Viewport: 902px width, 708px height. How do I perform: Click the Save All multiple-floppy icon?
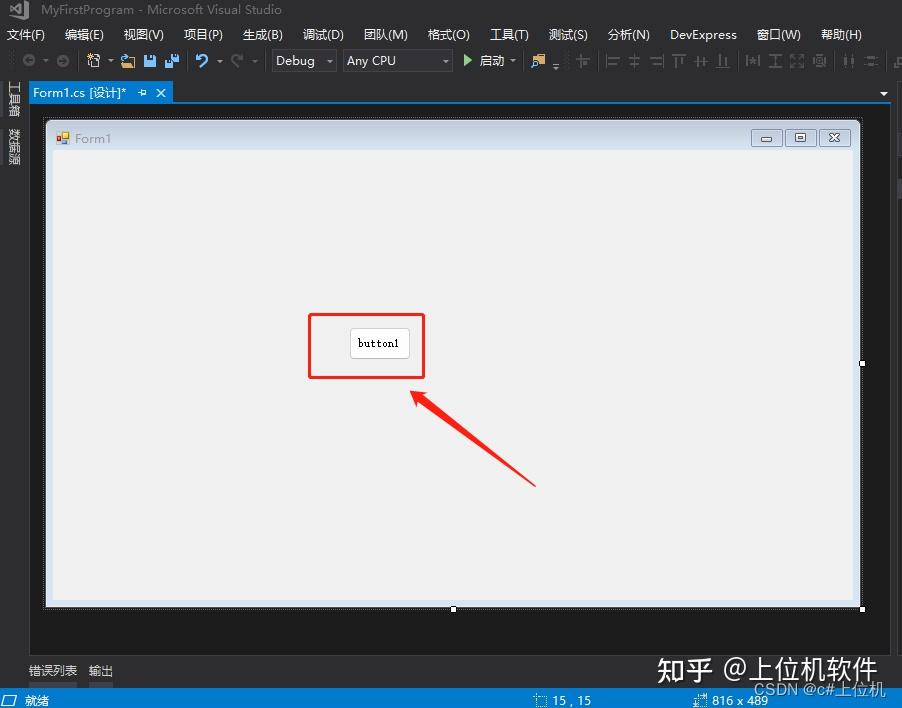(x=172, y=60)
